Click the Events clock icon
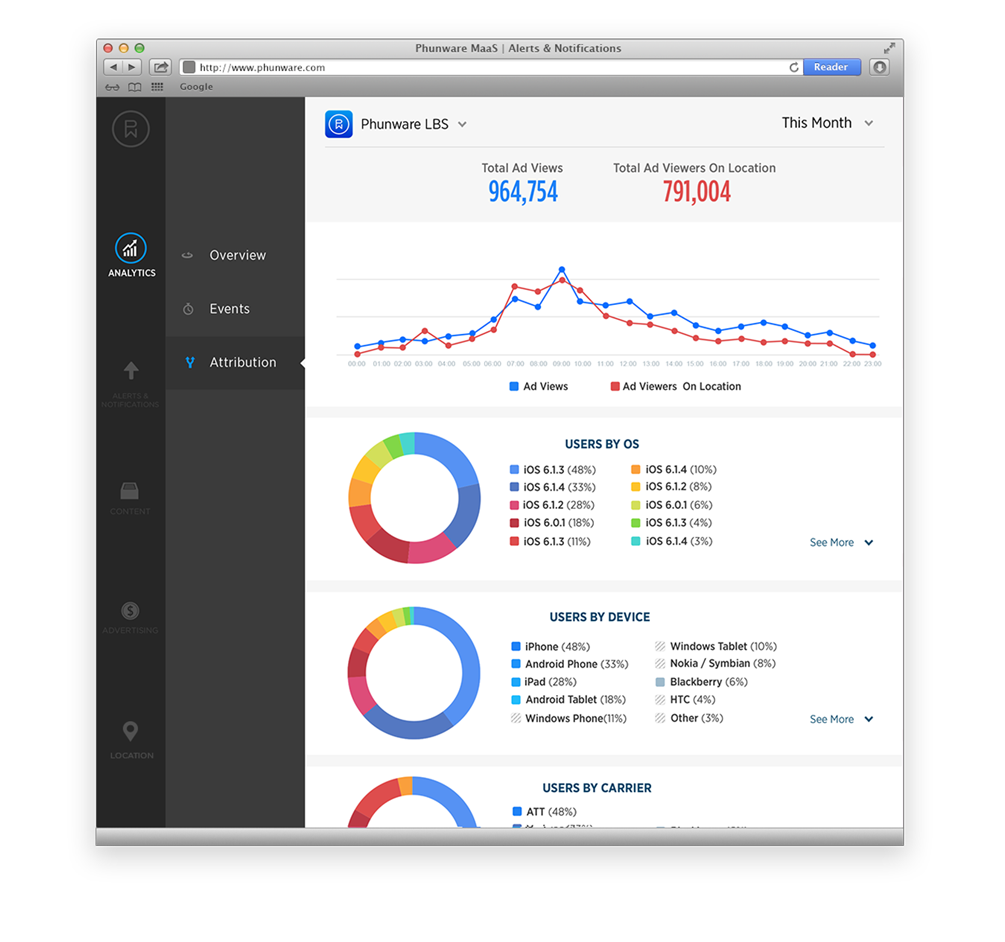Screen dimensions: 1005x942 coord(188,309)
